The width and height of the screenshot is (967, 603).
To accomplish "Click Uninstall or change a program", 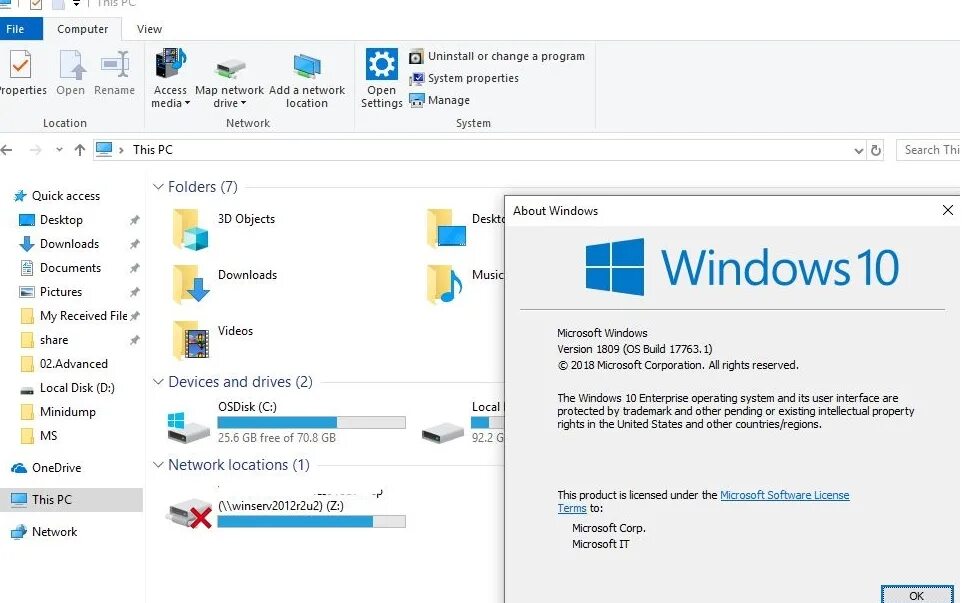I will click(x=497, y=56).
